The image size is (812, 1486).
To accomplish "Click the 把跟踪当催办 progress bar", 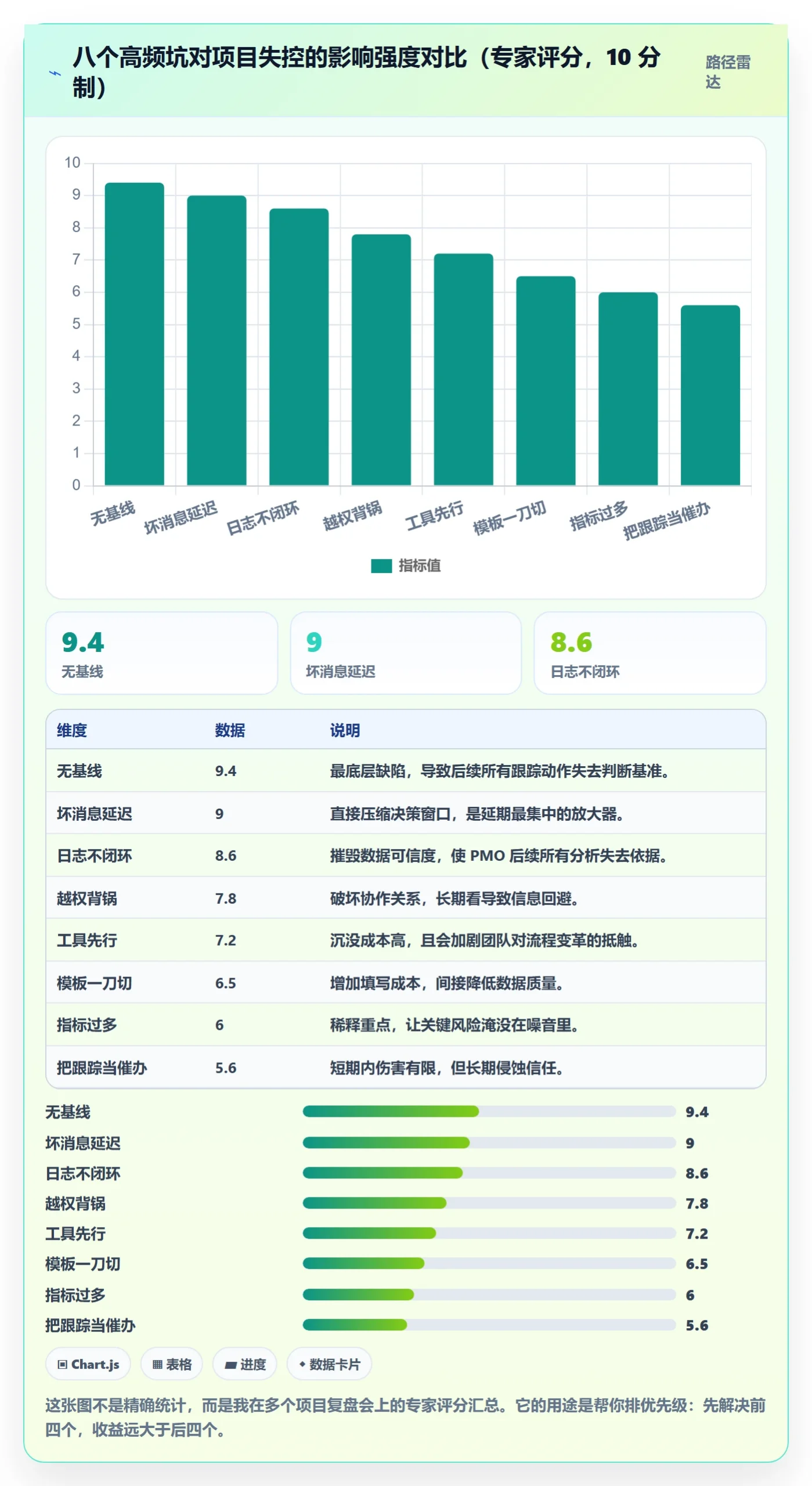I will click(489, 1325).
